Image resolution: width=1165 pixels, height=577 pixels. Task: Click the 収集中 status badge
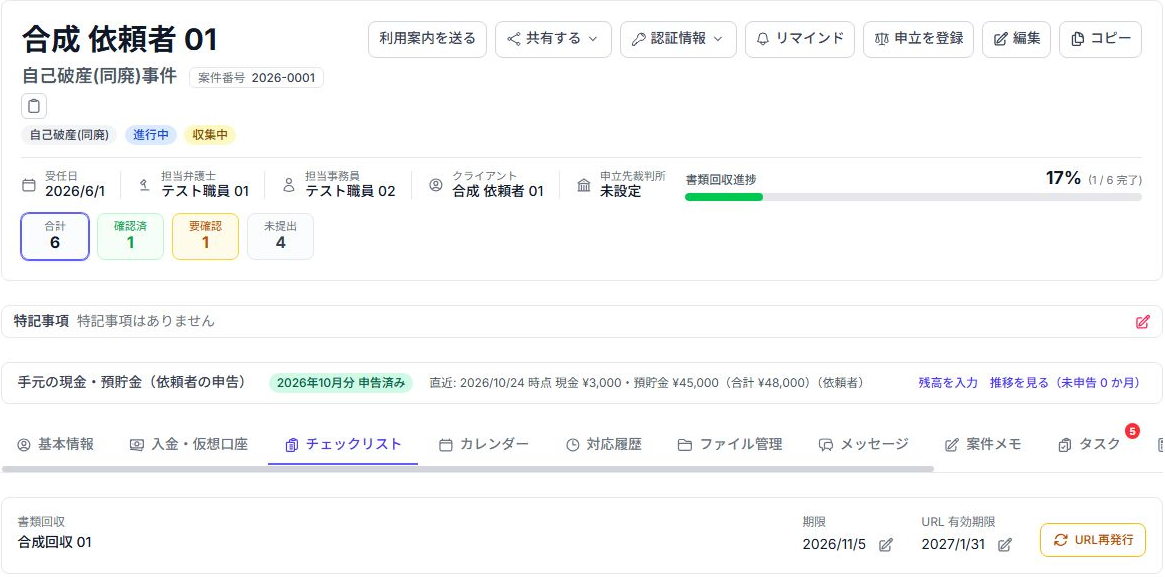pos(210,135)
